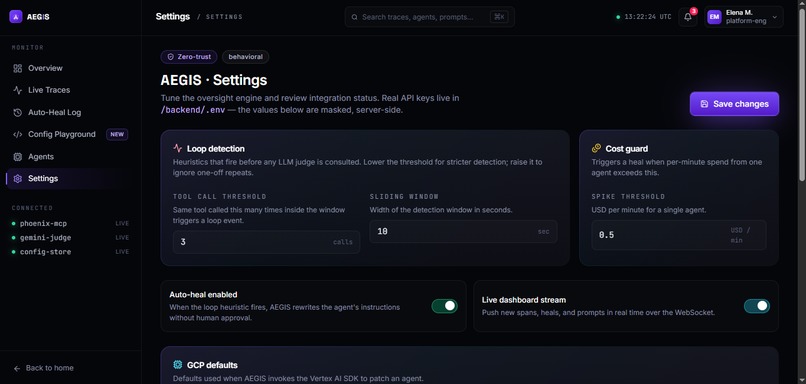Click the TOOL CALL THRESHOLD label
The image size is (806, 384).
click(219, 197)
